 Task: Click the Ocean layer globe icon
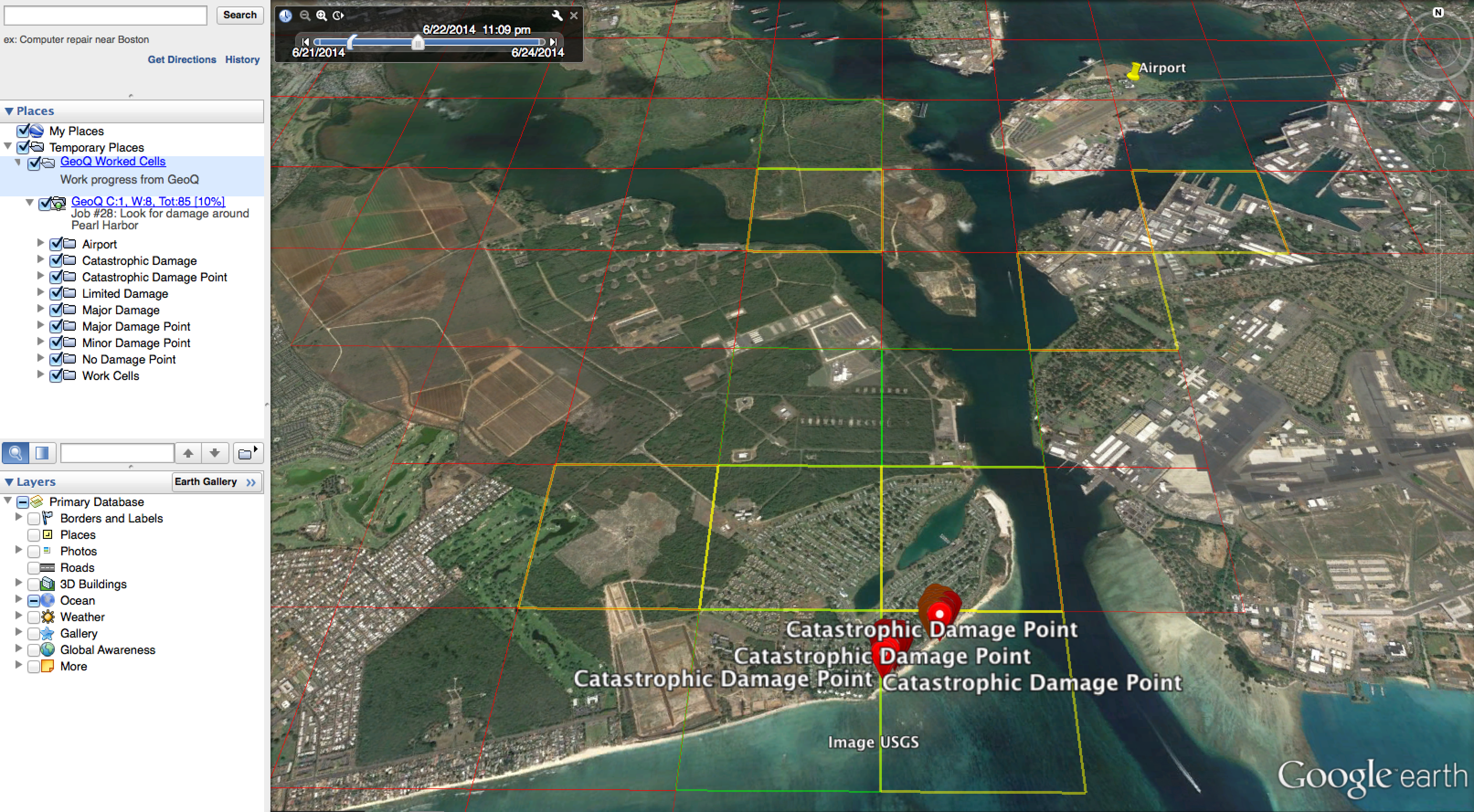tap(48, 601)
